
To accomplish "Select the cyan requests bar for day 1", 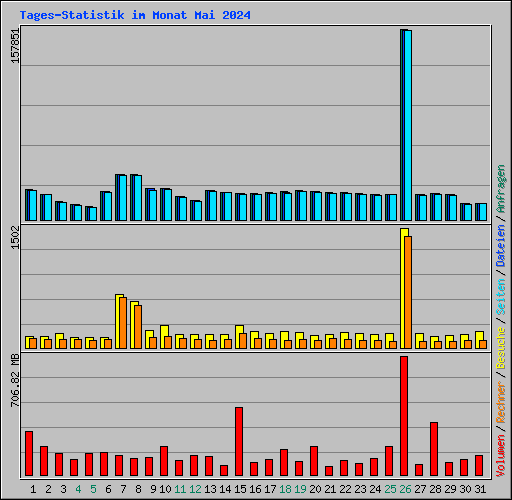I will coord(33,205).
